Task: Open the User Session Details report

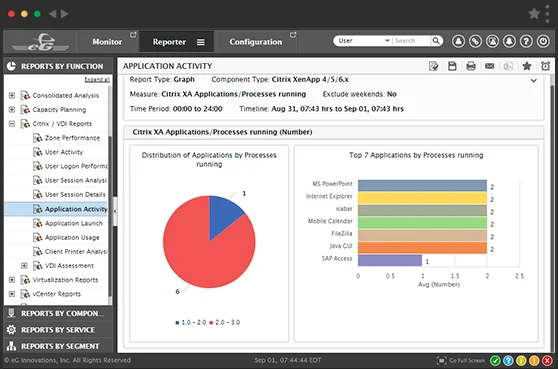Action: (75, 195)
